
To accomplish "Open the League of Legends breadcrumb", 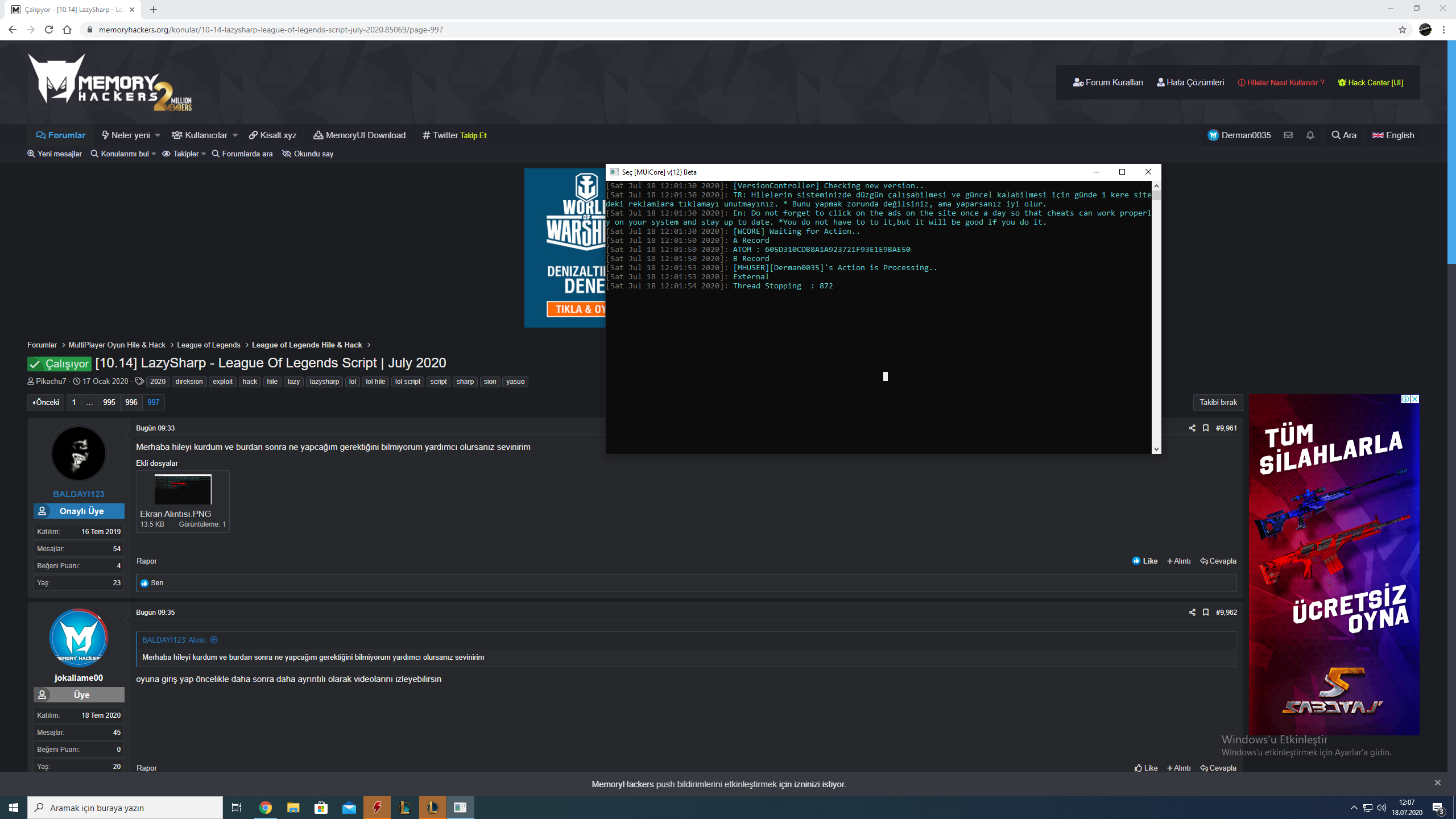I will coord(209,345).
